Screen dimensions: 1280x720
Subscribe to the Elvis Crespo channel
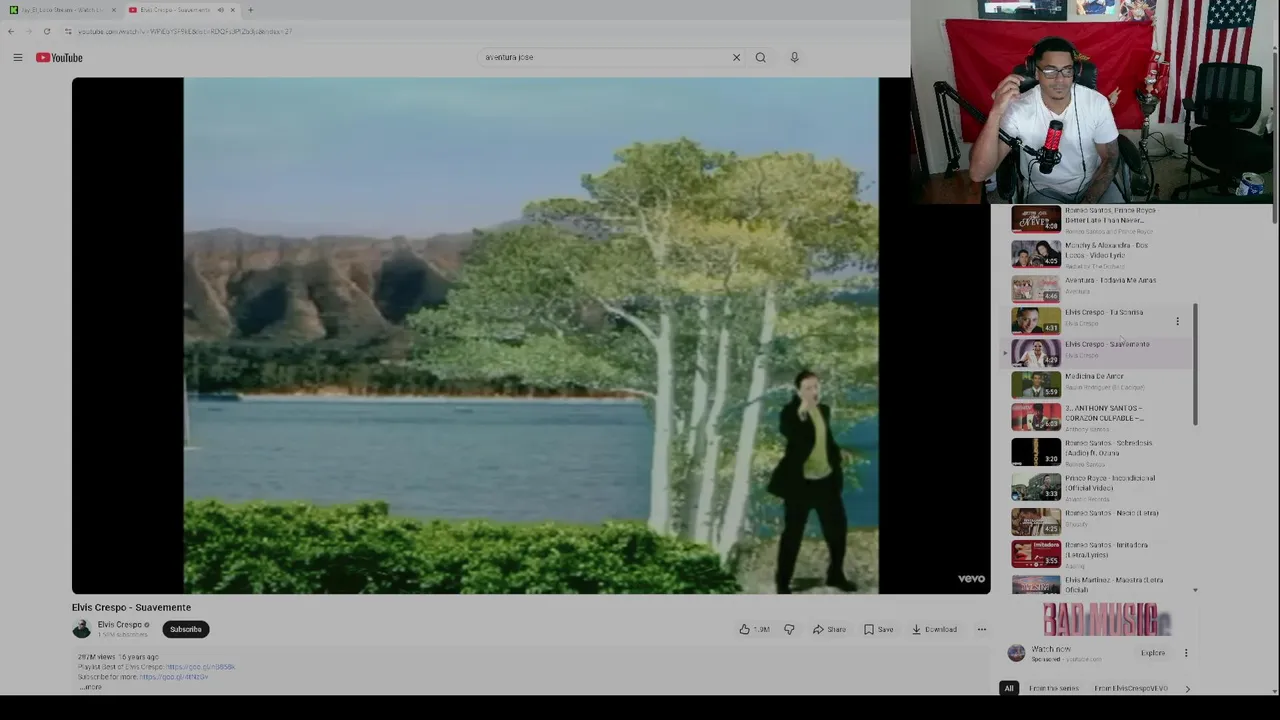pos(185,629)
